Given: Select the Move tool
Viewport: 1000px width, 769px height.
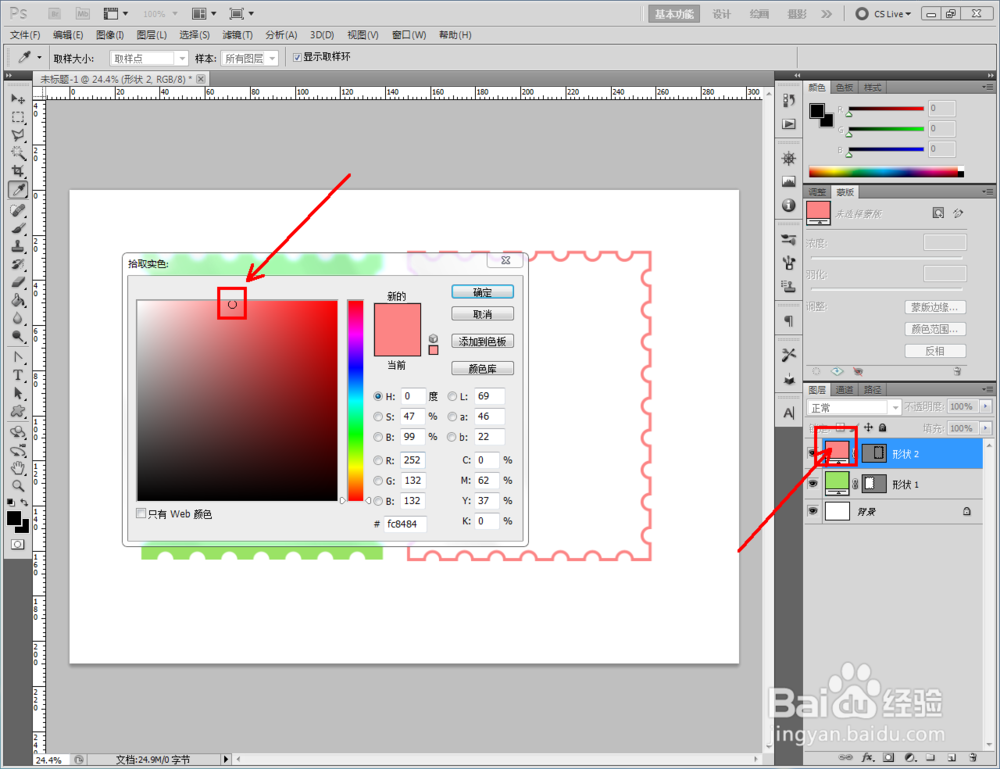Looking at the screenshot, I should [18, 99].
